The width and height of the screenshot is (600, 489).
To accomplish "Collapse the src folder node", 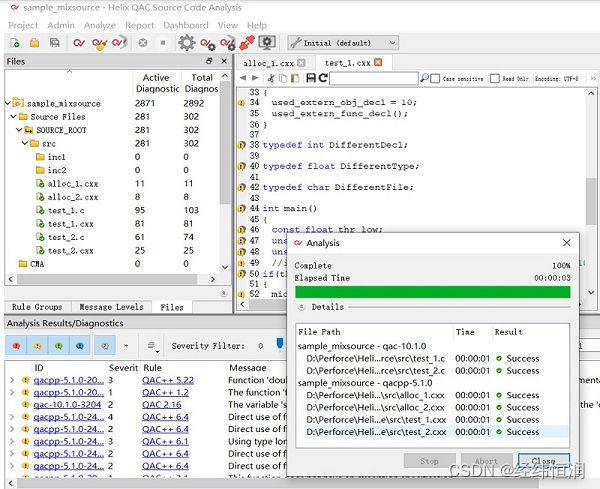I will pyautogui.click(x=25, y=143).
